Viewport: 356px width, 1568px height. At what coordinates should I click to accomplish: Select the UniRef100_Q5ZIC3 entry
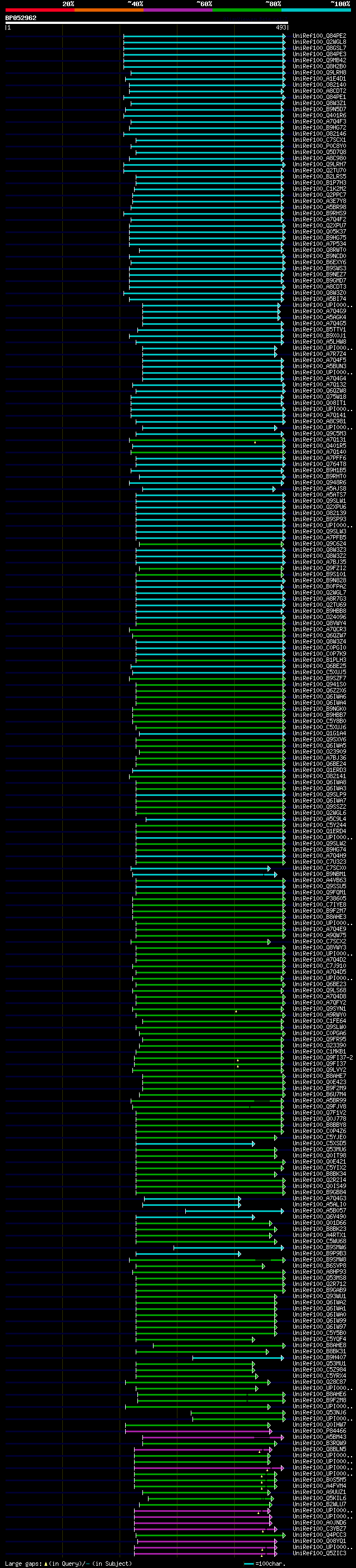click(319, 1554)
